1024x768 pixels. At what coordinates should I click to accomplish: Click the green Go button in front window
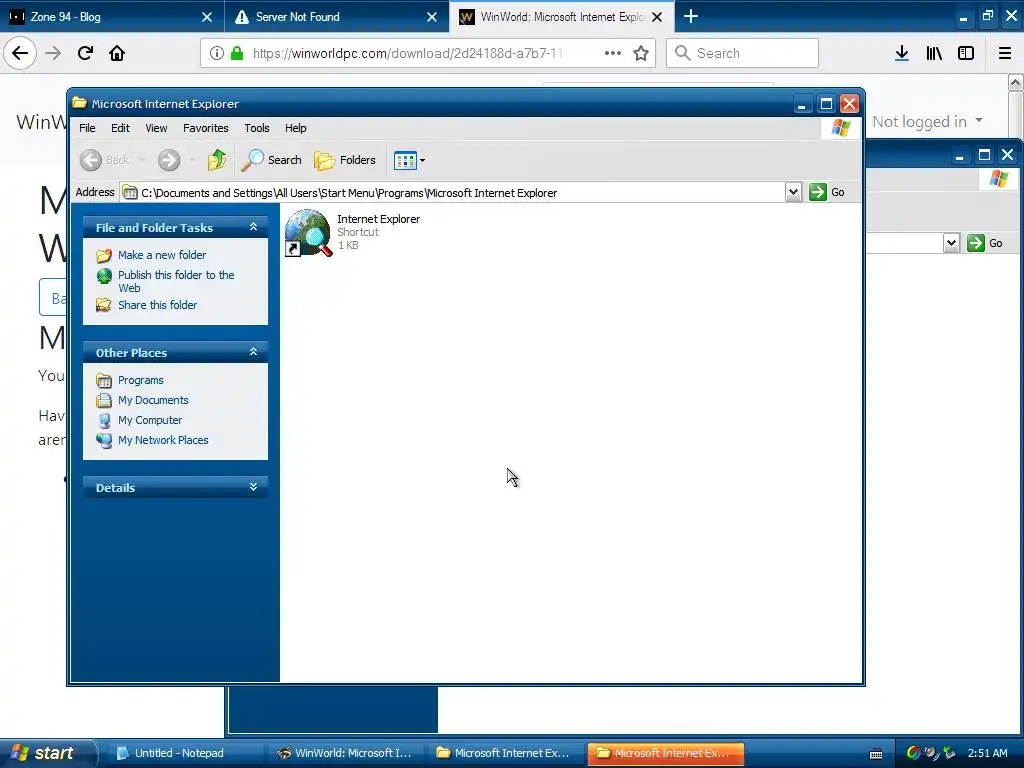click(x=827, y=192)
